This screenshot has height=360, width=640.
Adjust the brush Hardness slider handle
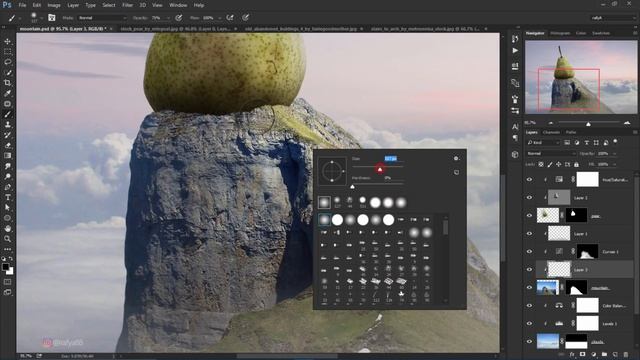click(x=353, y=187)
